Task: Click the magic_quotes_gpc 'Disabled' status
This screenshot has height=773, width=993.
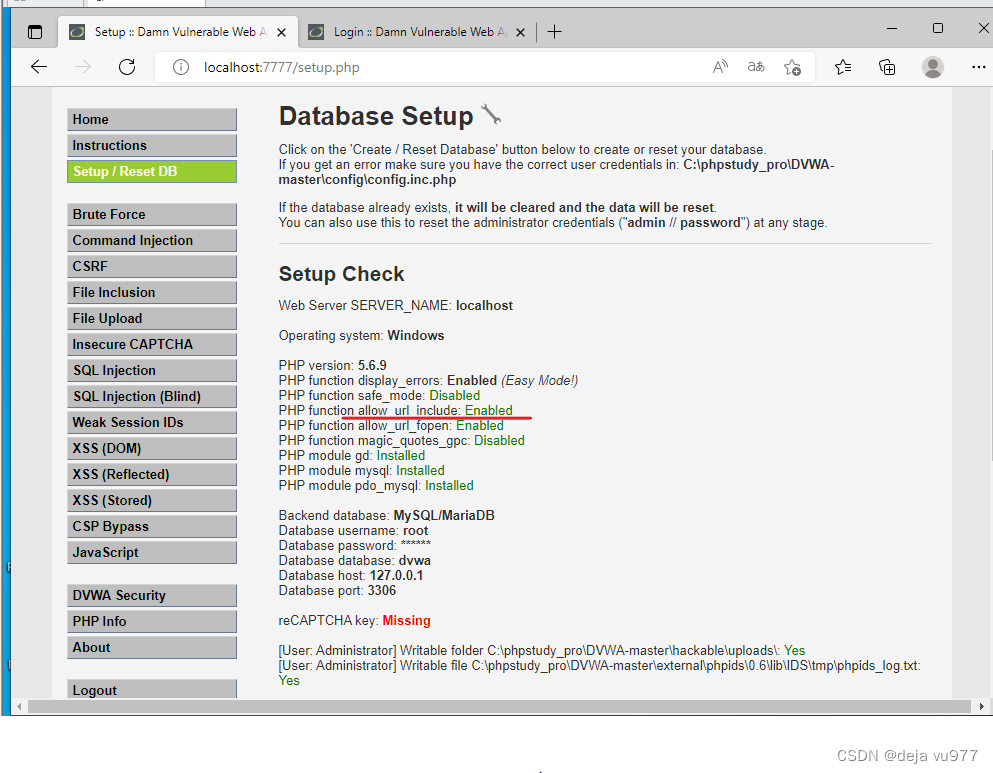Action: pyautogui.click(x=499, y=440)
